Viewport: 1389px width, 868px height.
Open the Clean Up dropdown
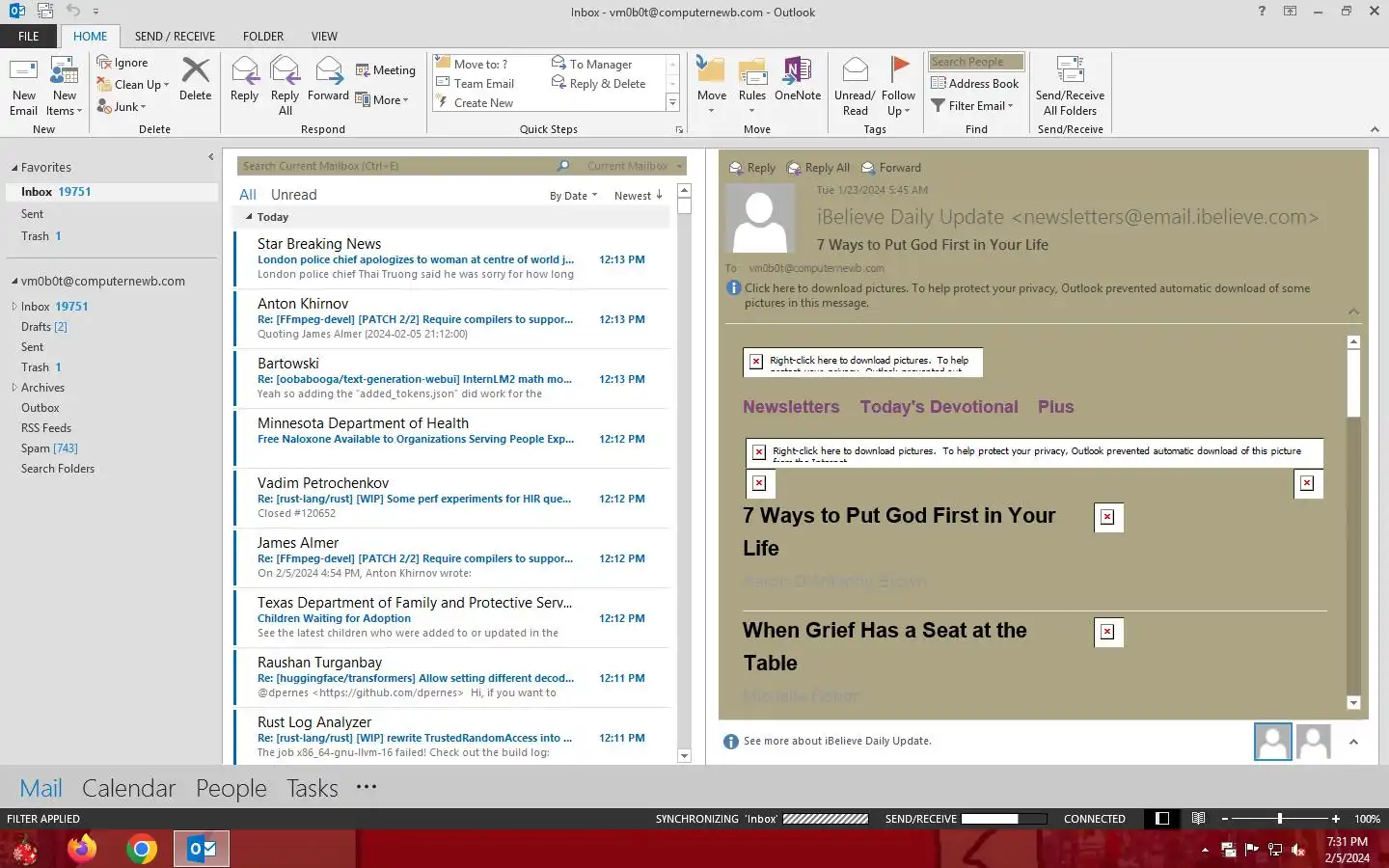[133, 85]
